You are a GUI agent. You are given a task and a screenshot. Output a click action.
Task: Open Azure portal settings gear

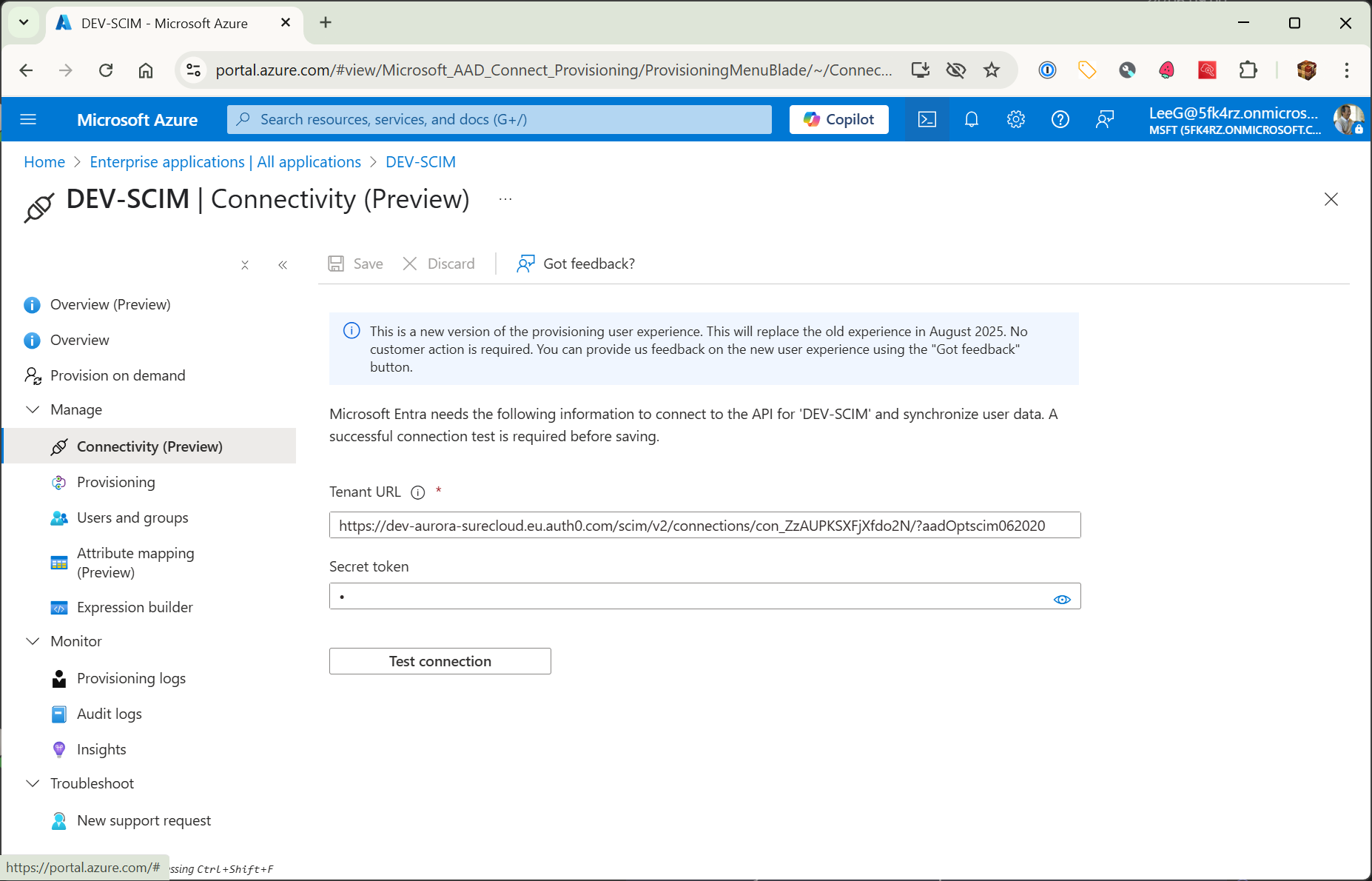1016,119
